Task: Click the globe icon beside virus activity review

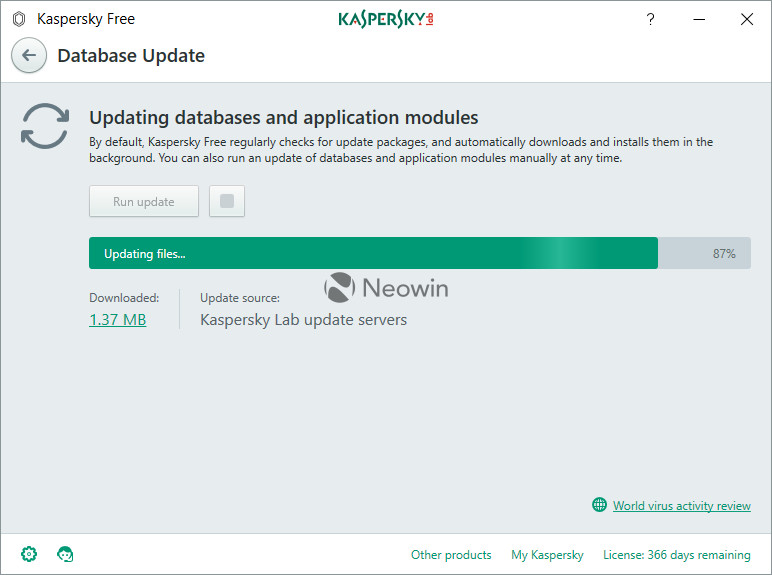Action: (x=599, y=505)
